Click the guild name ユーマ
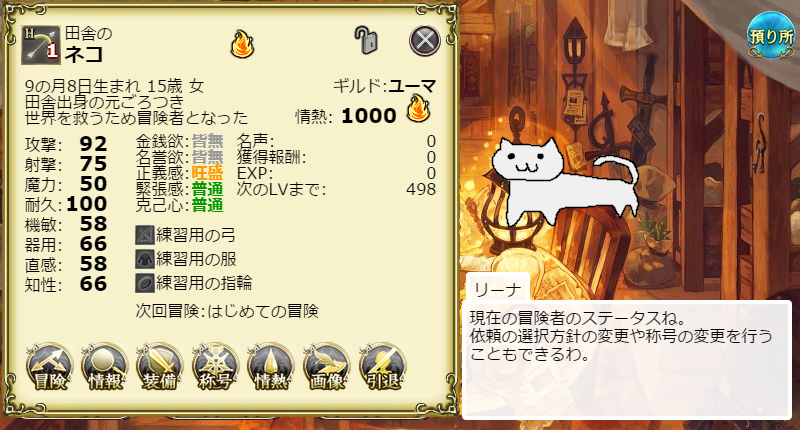 coord(412,86)
